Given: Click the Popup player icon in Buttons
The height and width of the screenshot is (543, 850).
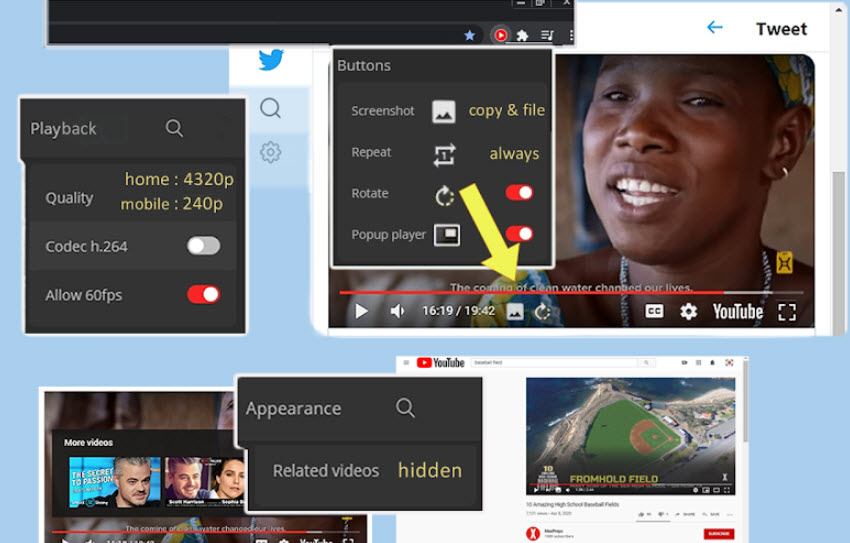Looking at the screenshot, I should 447,235.
